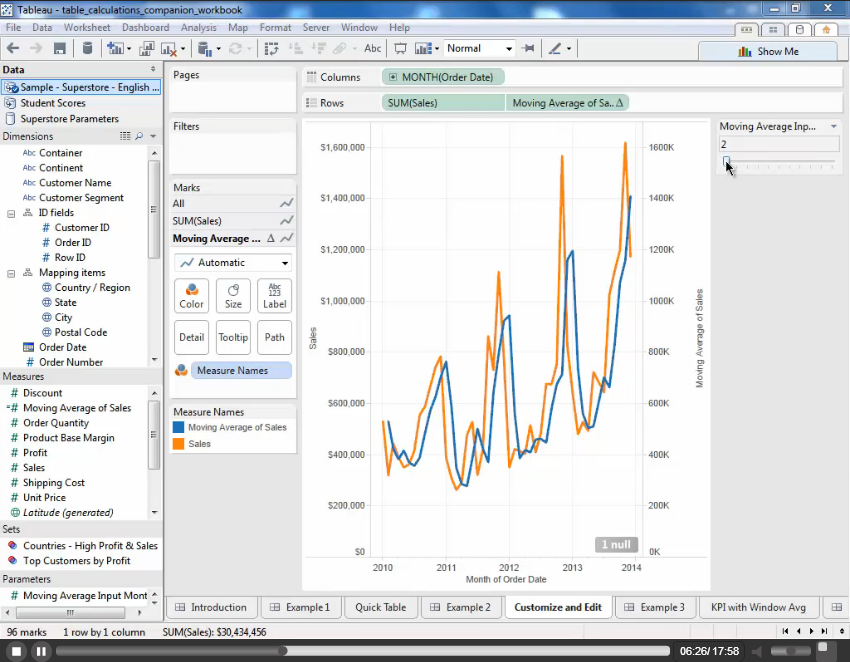The height and width of the screenshot is (662, 850).
Task: Click the back arrow in the toolbar
Action: tap(13, 48)
